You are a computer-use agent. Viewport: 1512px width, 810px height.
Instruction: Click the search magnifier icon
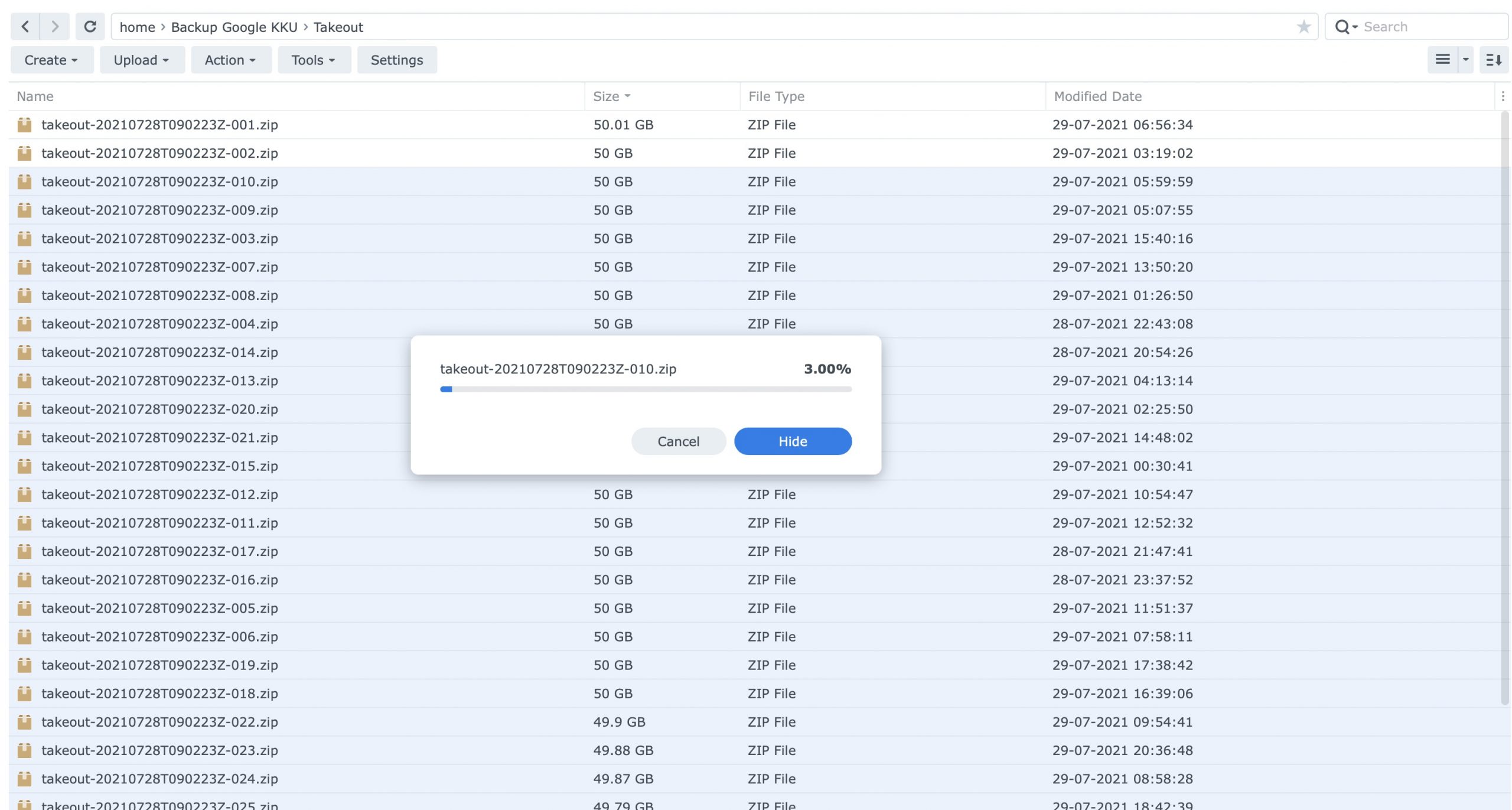pyautogui.click(x=1342, y=27)
